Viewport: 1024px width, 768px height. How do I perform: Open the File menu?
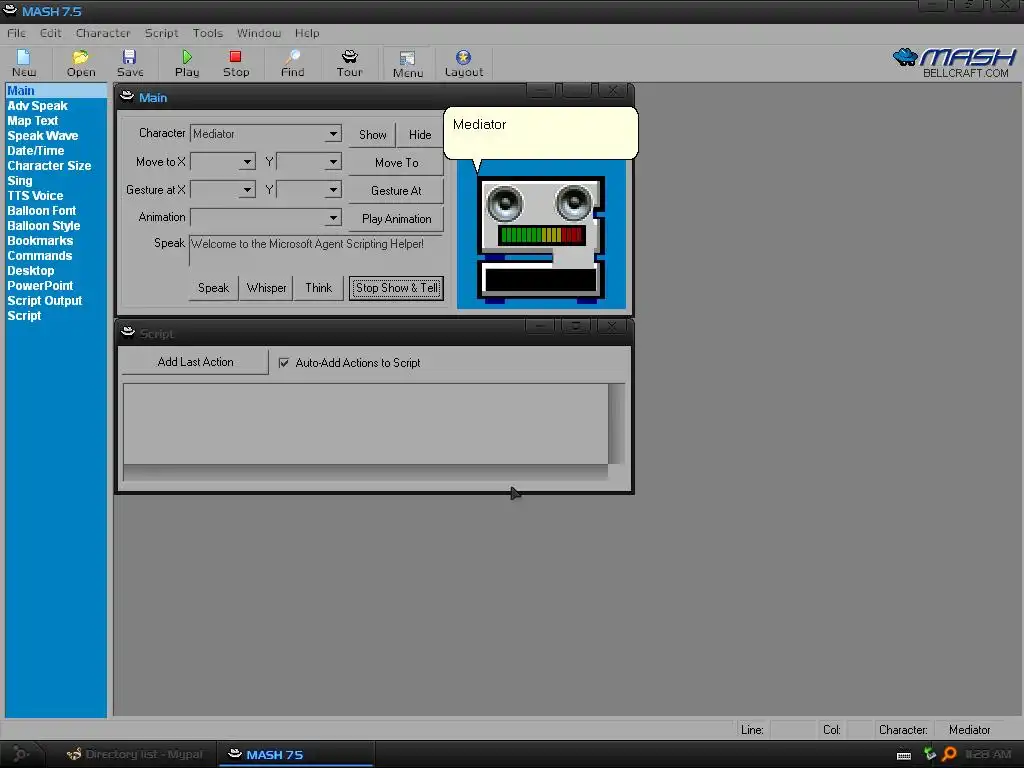pos(16,33)
